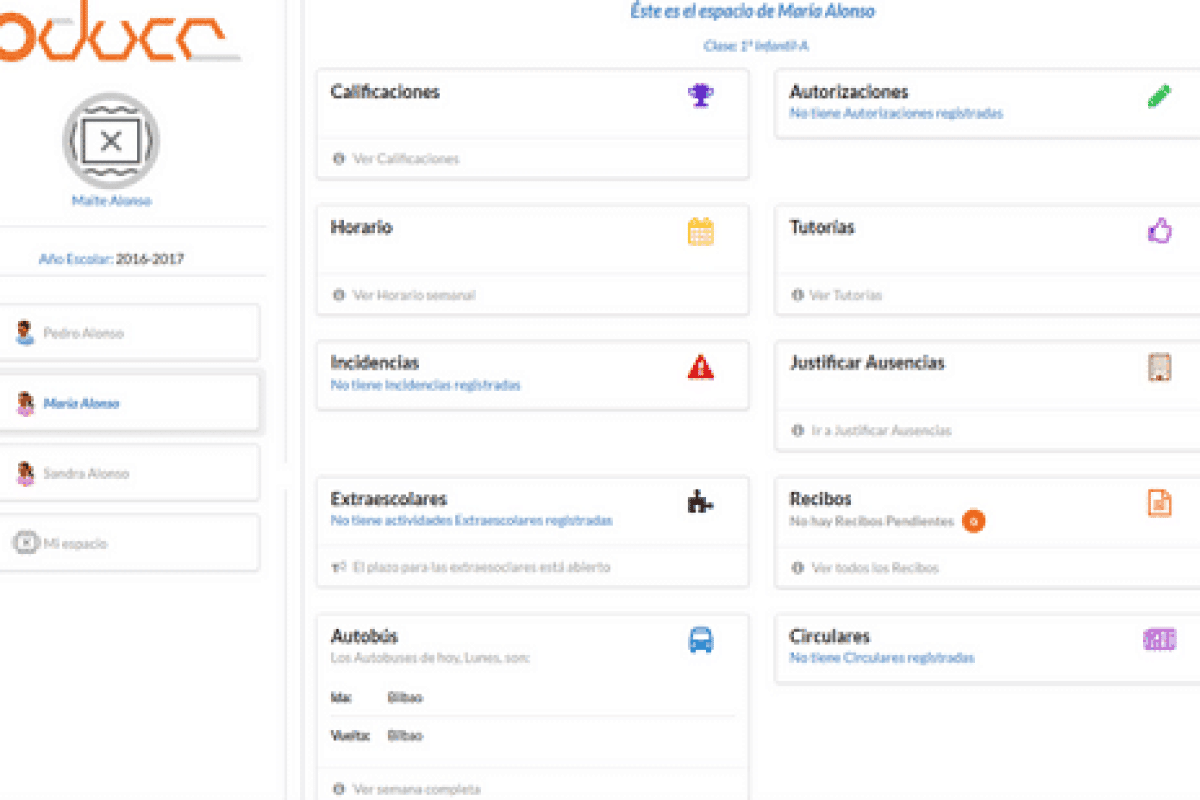The height and width of the screenshot is (800, 1200).
Task: Click the blue bus Autobús icon
Action: [x=701, y=640]
